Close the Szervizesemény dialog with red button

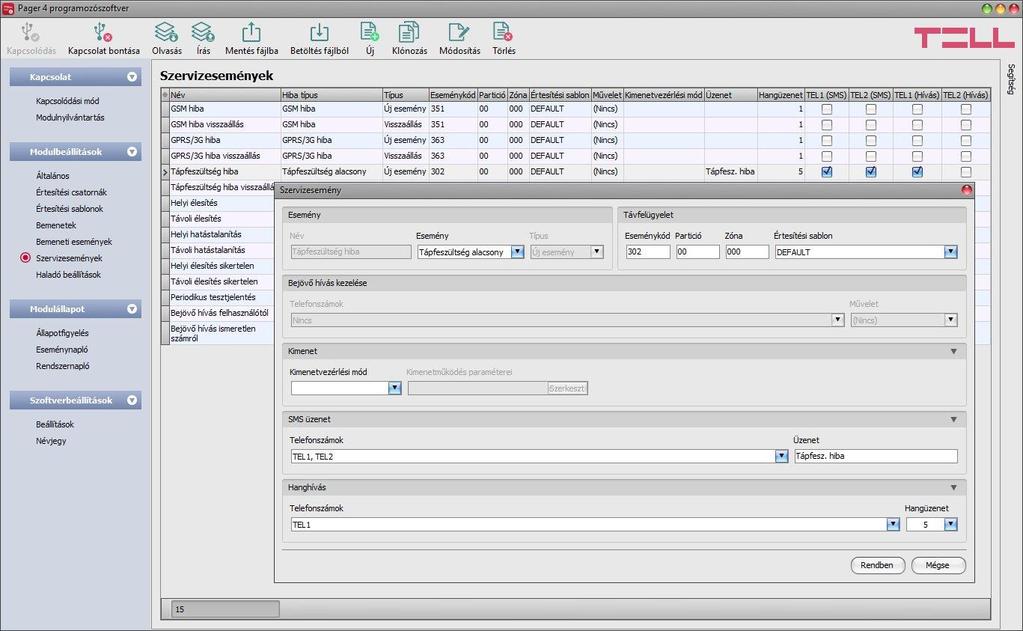pos(966,190)
